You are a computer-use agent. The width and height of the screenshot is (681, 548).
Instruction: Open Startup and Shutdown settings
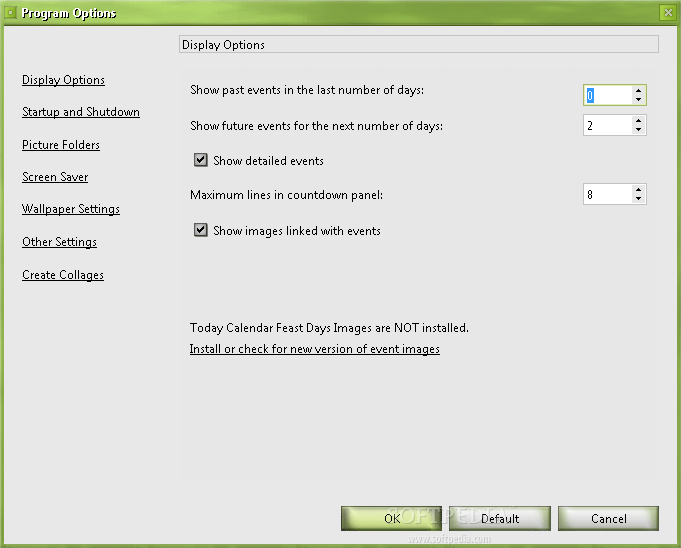point(81,112)
